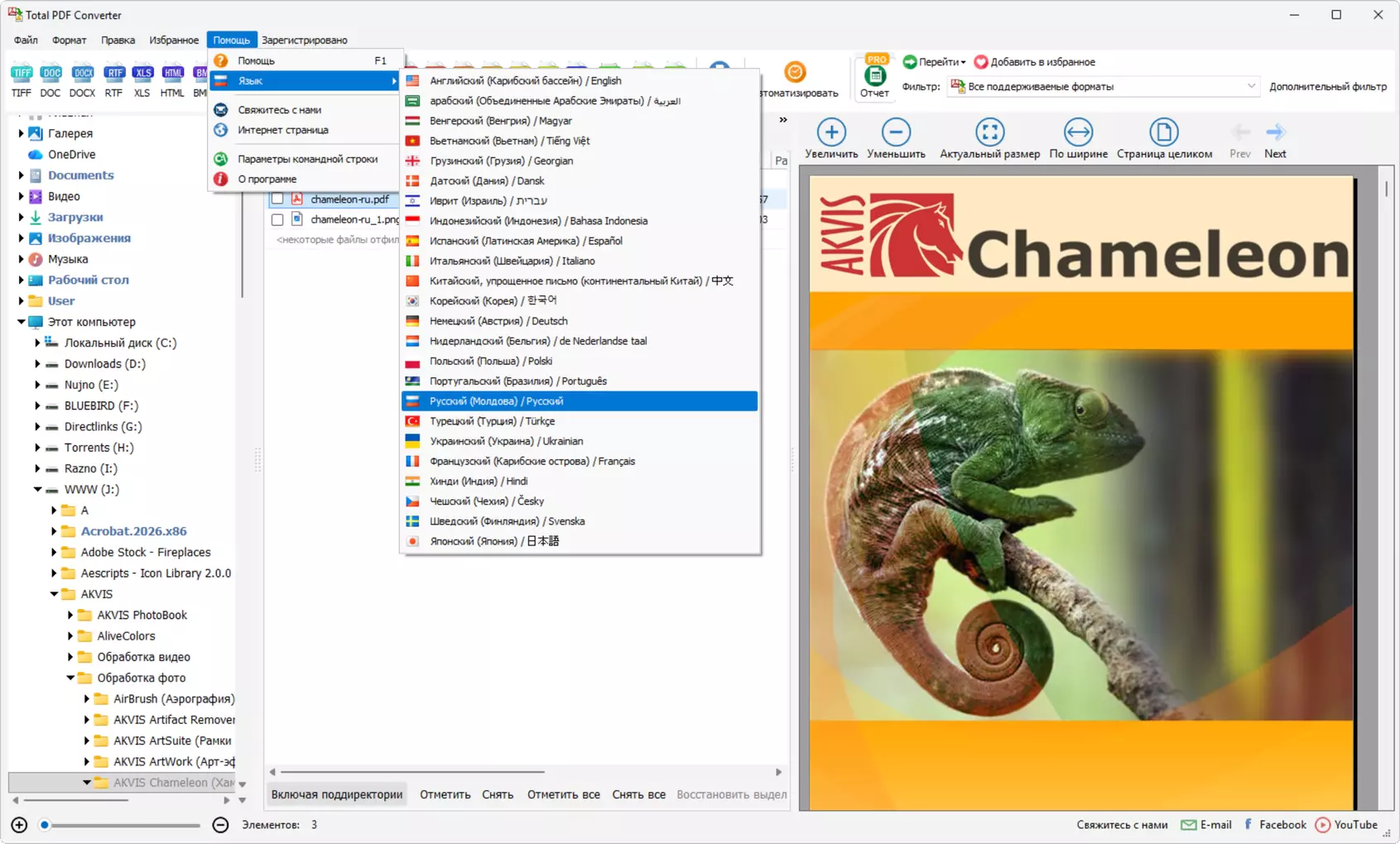Image resolution: width=1400 pixels, height=844 pixels.
Task: Pick the RTF converter icon
Action: point(114,80)
